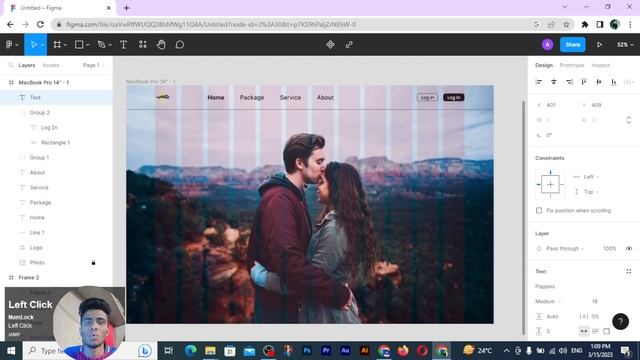Select the Hand tool
Screen dimensions: 640x360
(161, 44)
